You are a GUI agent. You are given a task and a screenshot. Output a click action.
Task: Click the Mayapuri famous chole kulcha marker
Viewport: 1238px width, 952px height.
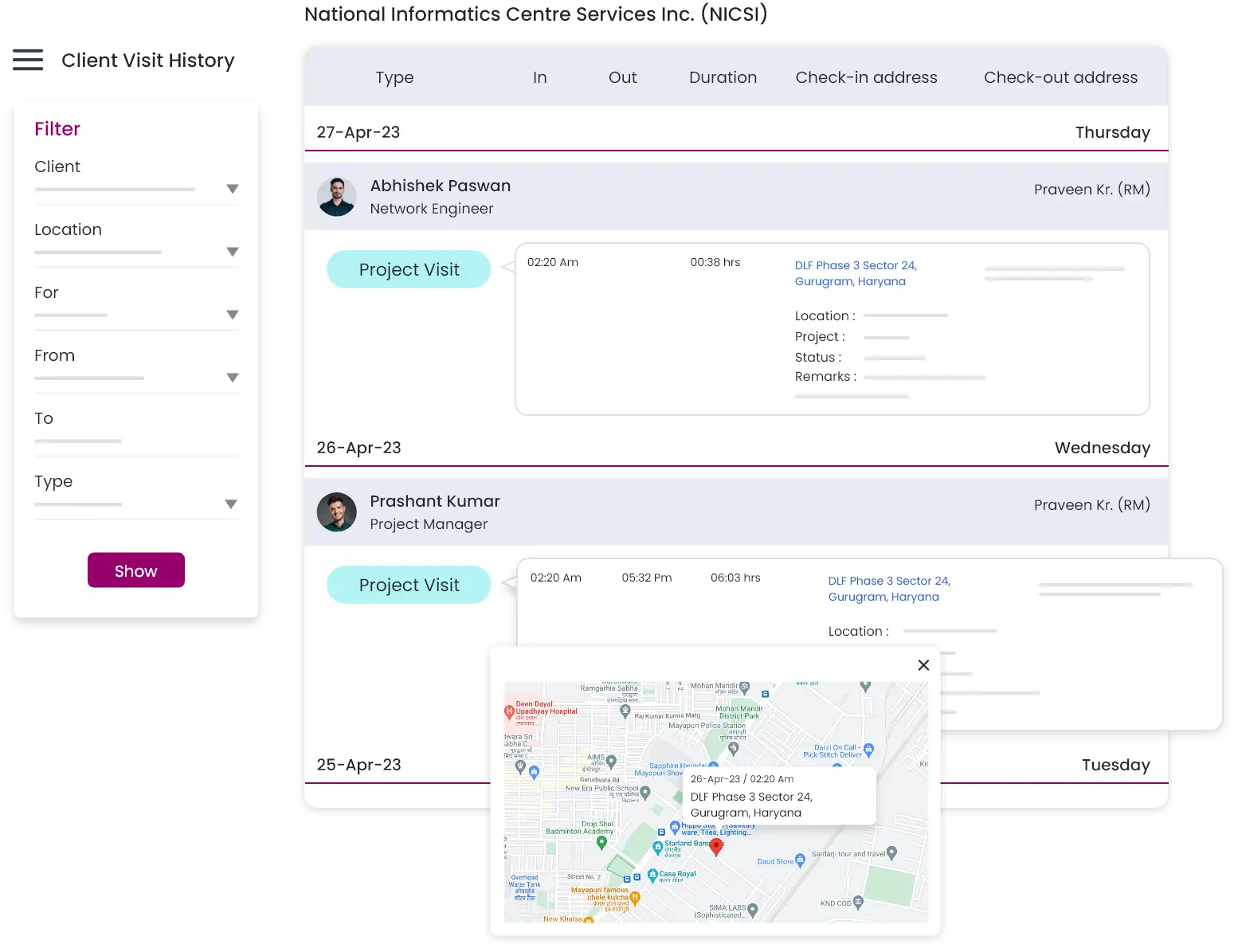[x=635, y=898]
